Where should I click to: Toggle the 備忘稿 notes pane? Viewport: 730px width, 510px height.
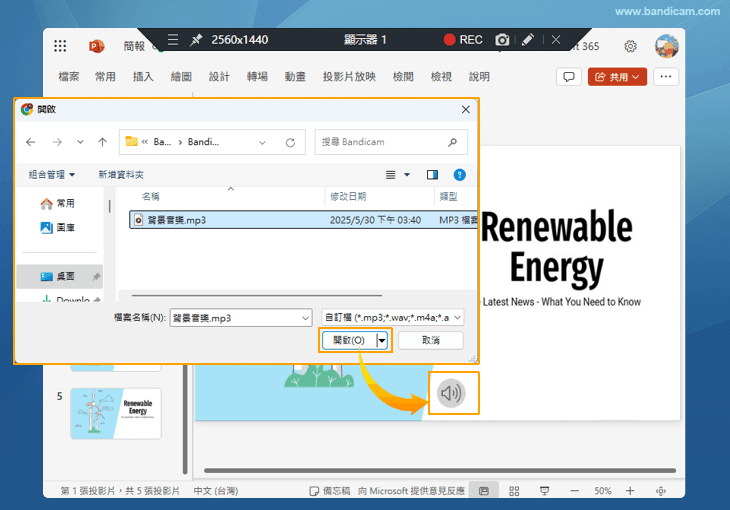point(331,491)
